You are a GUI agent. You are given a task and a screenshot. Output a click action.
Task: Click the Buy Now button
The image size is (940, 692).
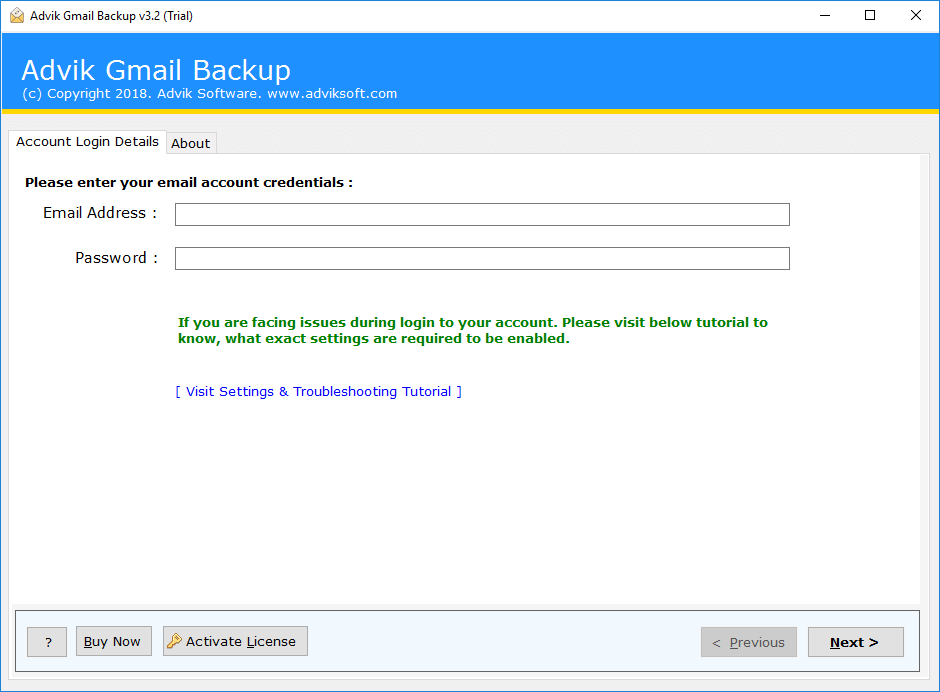pos(114,641)
